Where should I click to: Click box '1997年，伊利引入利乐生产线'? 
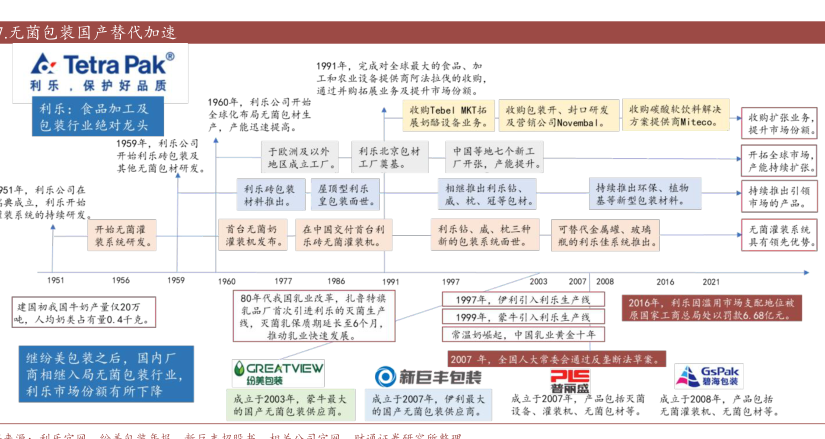523,300
